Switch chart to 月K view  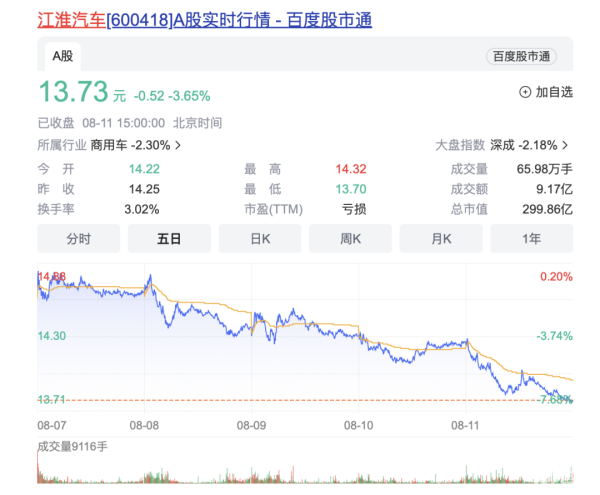pyautogui.click(x=441, y=239)
